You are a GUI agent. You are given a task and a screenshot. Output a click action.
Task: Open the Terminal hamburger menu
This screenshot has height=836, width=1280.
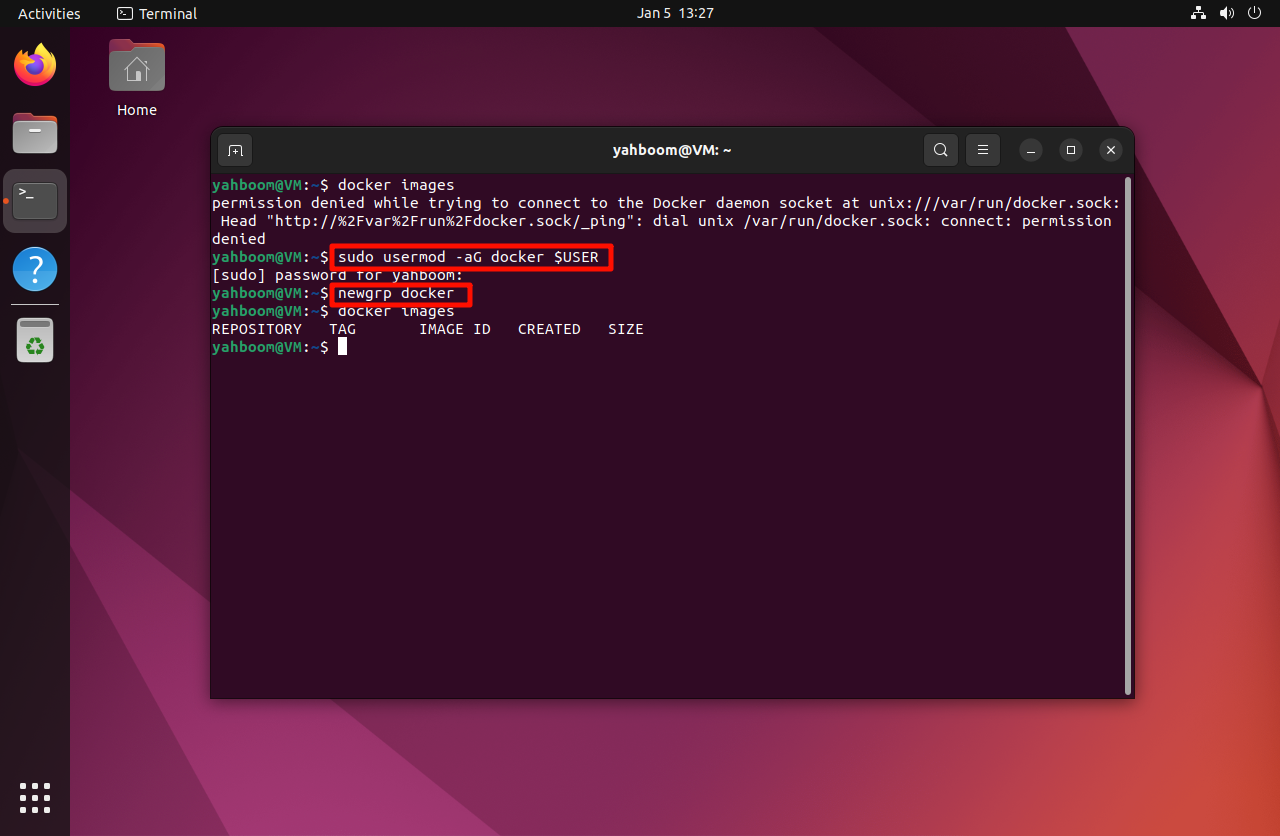tap(982, 149)
